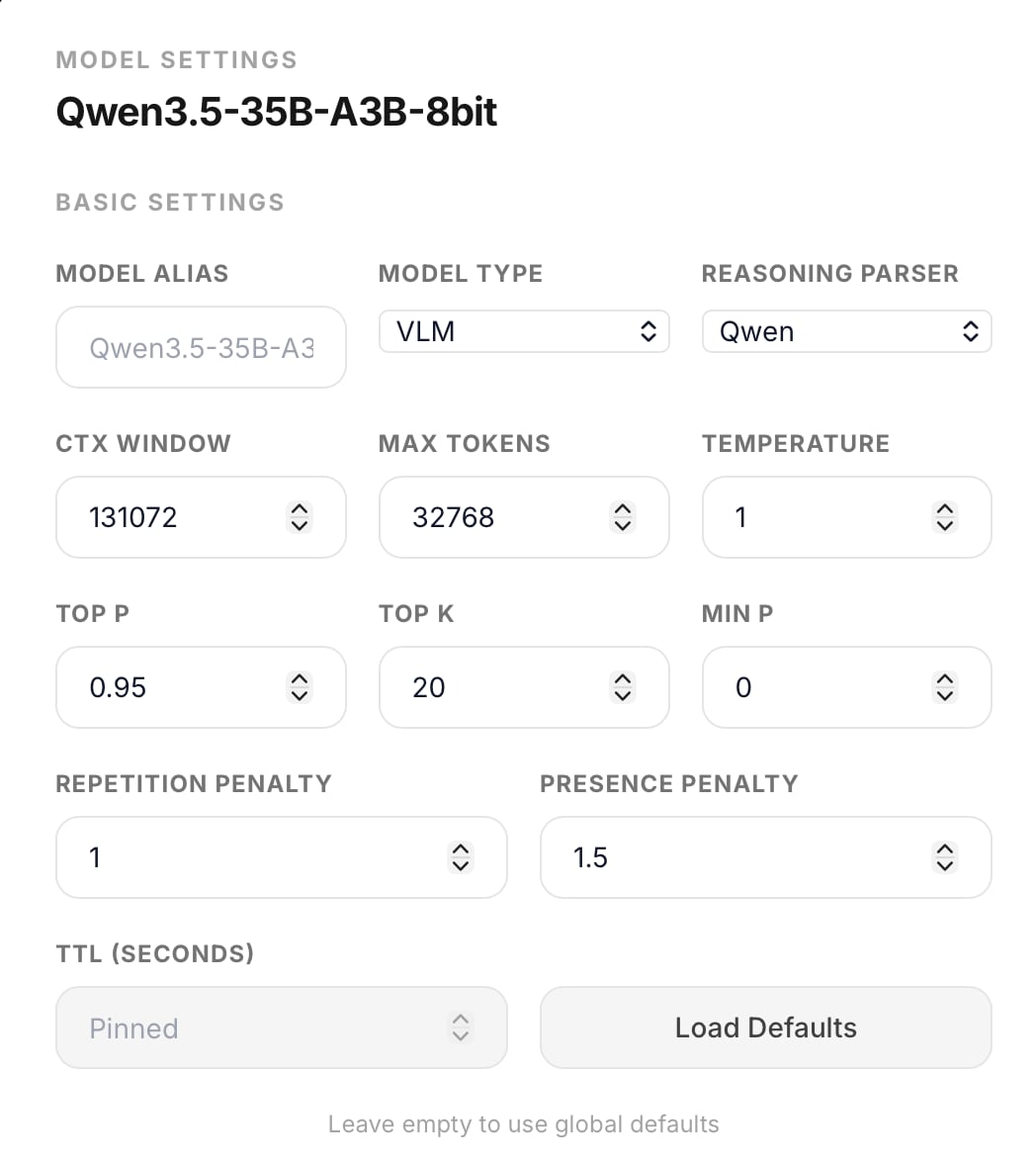Click the Top K stepper arrows

(x=622, y=687)
